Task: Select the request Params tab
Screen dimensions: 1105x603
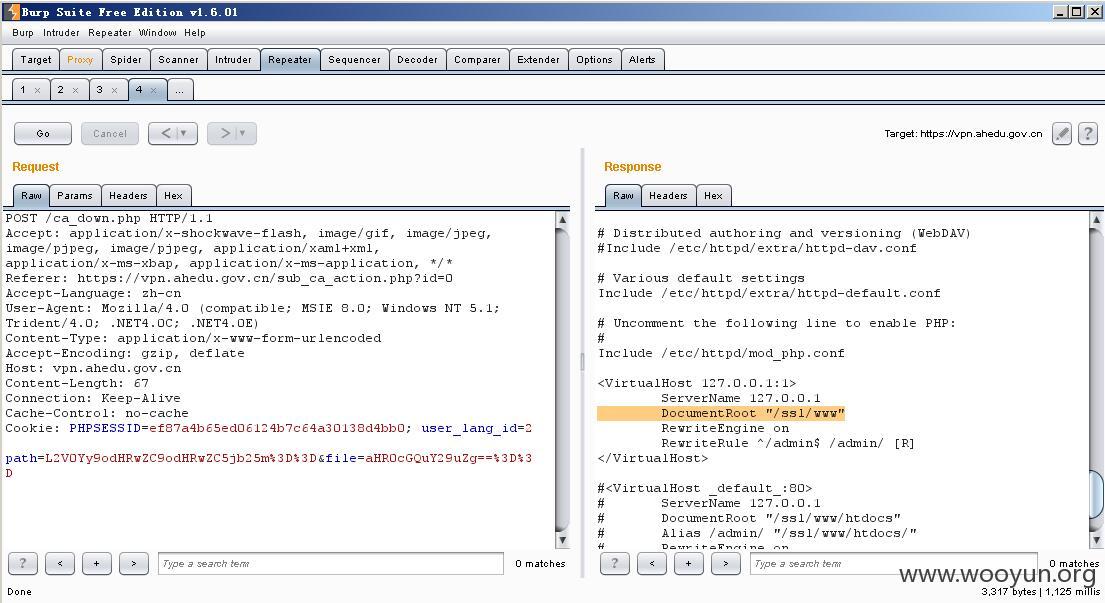Action: 75,195
